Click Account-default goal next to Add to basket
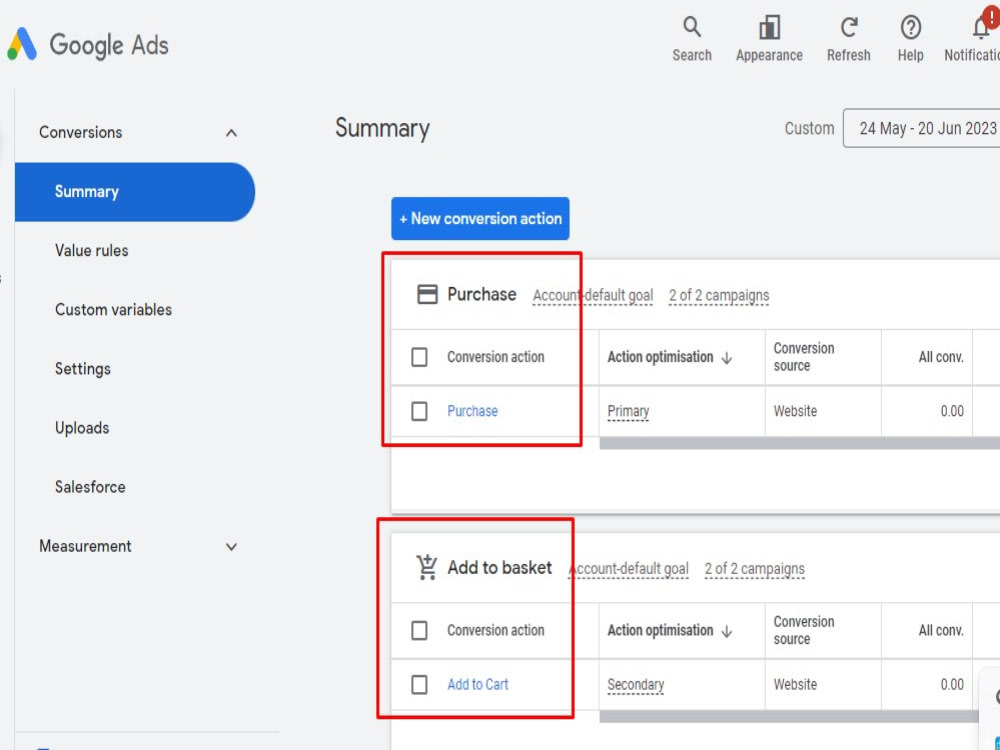 tap(629, 569)
